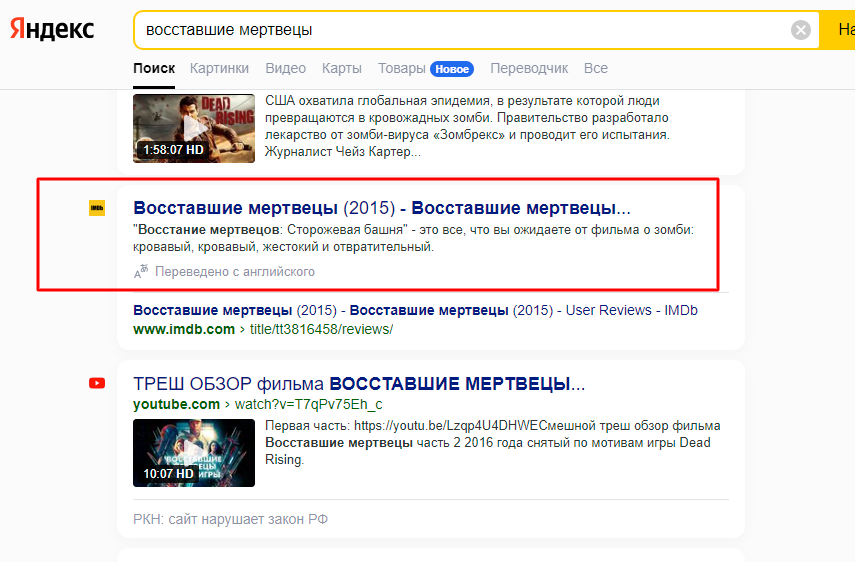The width and height of the screenshot is (855, 562).
Task: Switch to the Видео tab
Action: [285, 69]
